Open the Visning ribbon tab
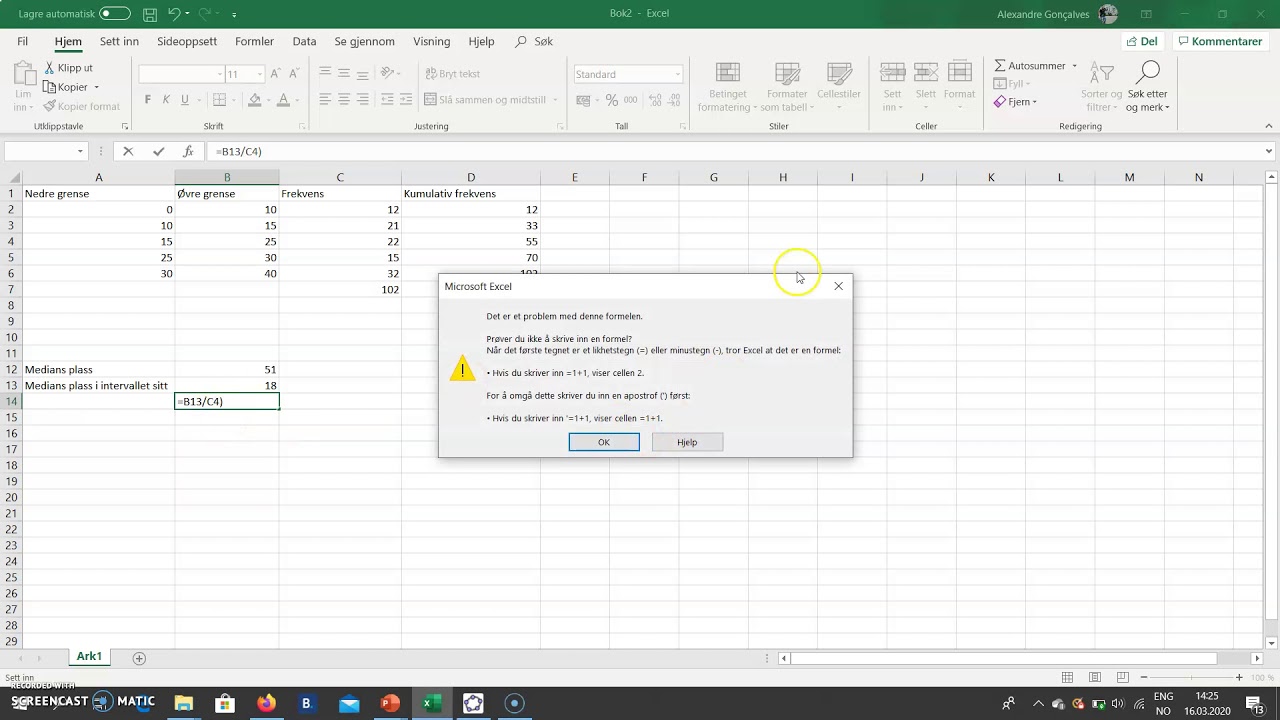This screenshot has width=1280, height=720. pos(432,42)
